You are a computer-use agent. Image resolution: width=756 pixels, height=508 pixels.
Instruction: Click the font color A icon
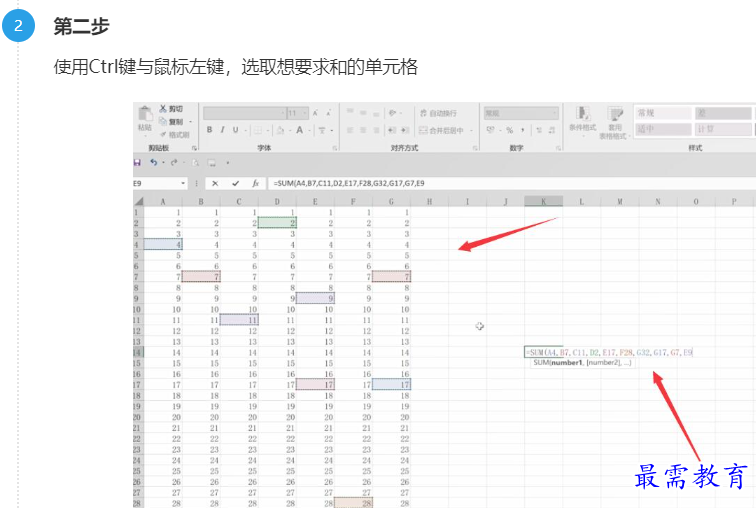point(299,130)
